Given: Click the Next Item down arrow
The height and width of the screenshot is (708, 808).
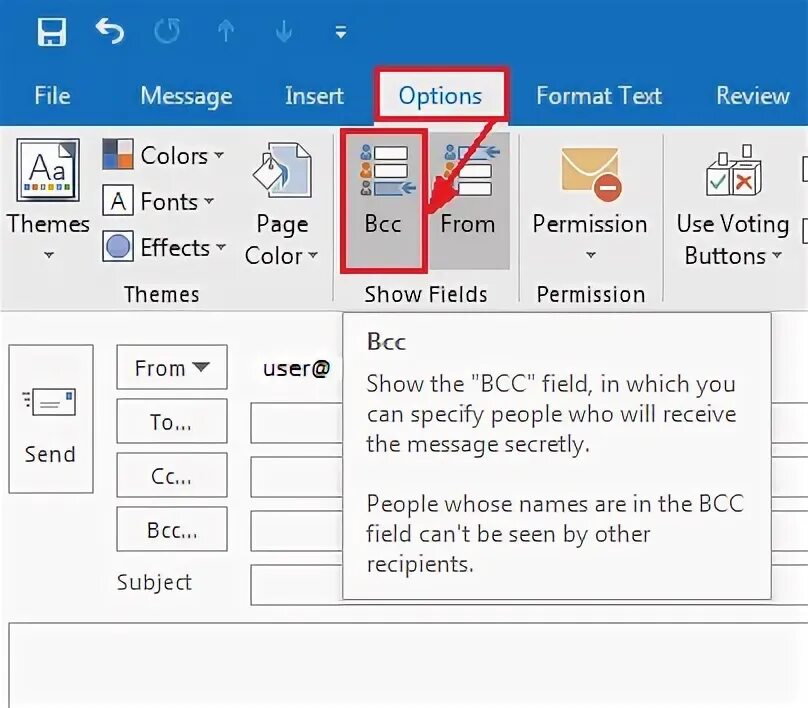Looking at the screenshot, I should 283,32.
